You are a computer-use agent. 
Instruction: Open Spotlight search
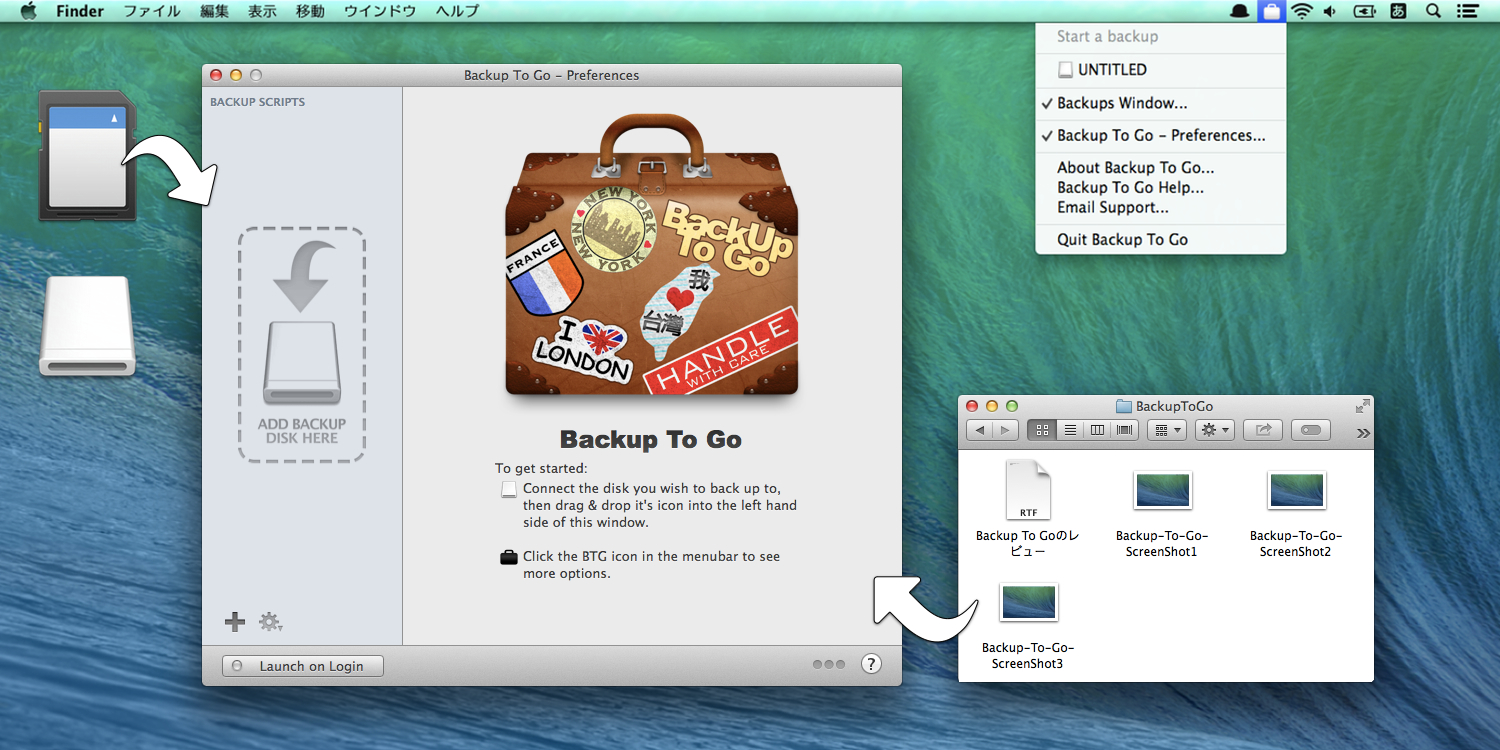pyautogui.click(x=1433, y=11)
